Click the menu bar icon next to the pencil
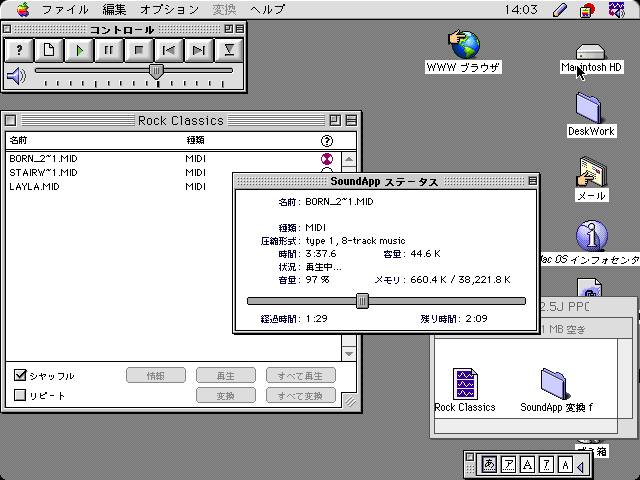The image size is (640, 480). [x=587, y=9]
